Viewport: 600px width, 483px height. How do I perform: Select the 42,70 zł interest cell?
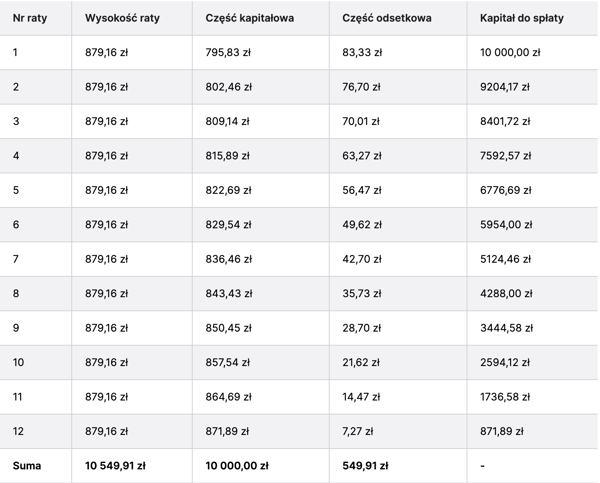click(x=361, y=259)
